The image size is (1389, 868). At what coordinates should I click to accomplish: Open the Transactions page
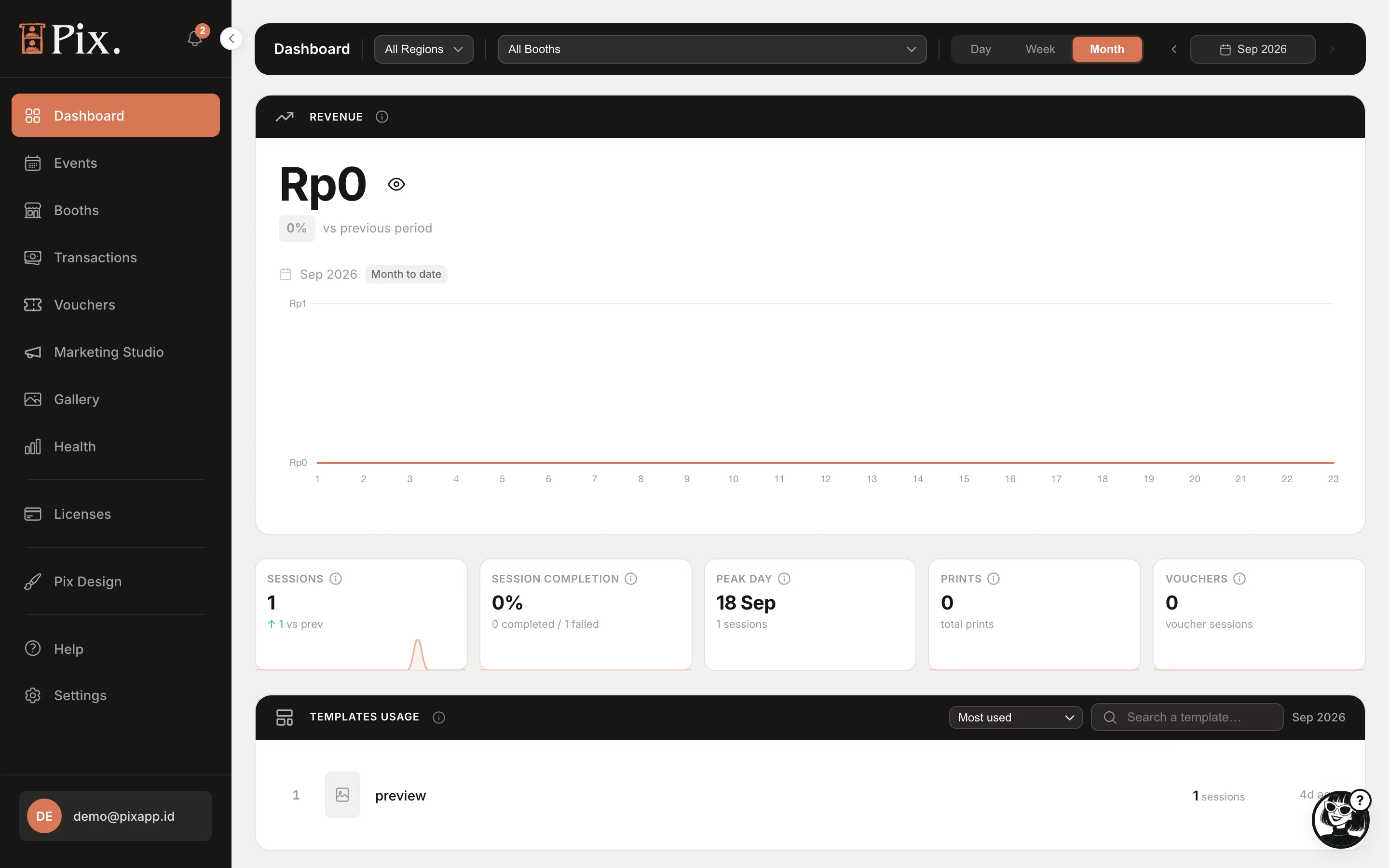(115, 258)
